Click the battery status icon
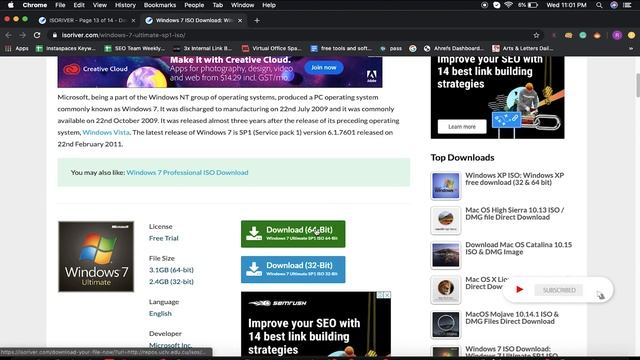 point(533,5)
